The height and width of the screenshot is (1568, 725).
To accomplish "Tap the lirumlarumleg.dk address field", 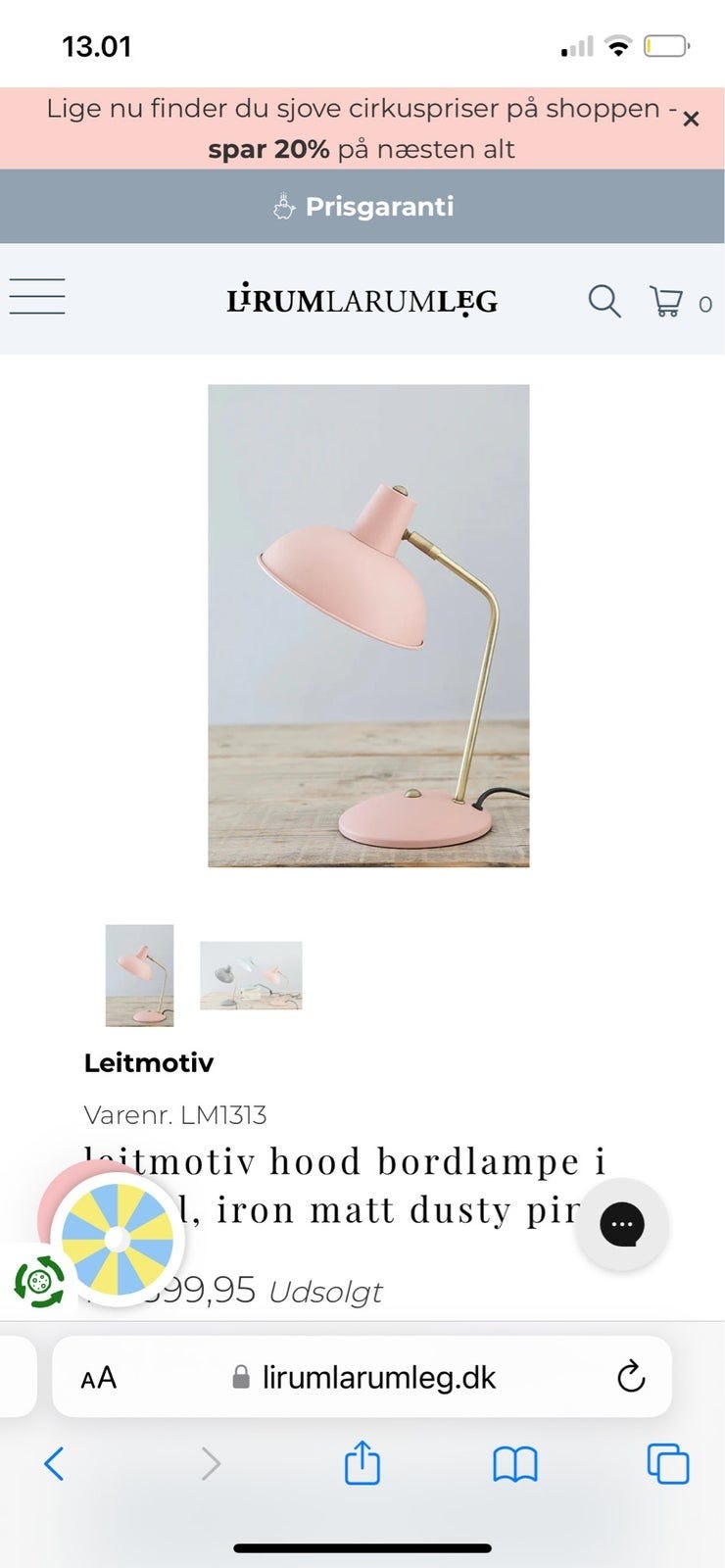I will tap(362, 1377).
